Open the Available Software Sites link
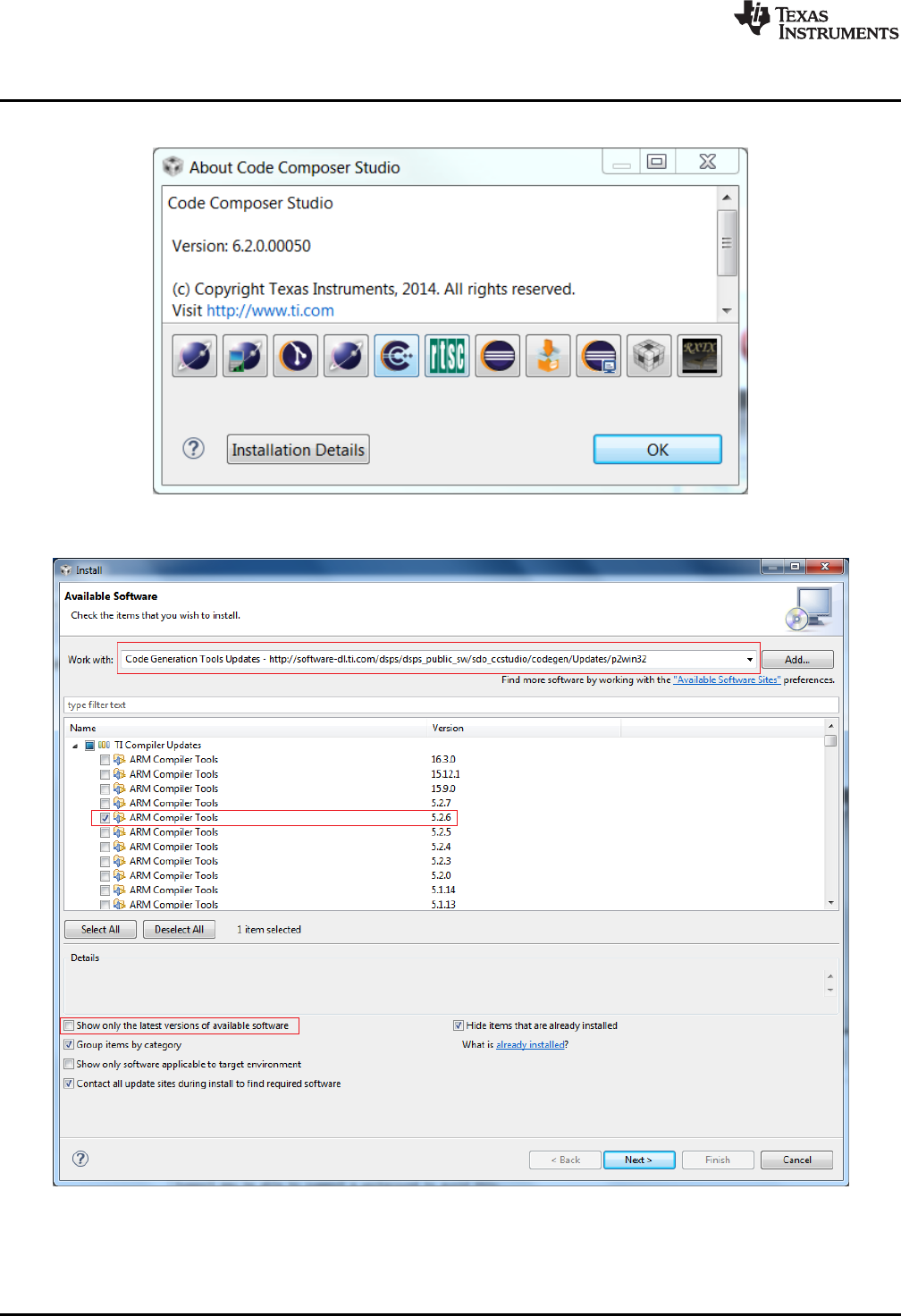 pyautogui.click(x=727, y=680)
